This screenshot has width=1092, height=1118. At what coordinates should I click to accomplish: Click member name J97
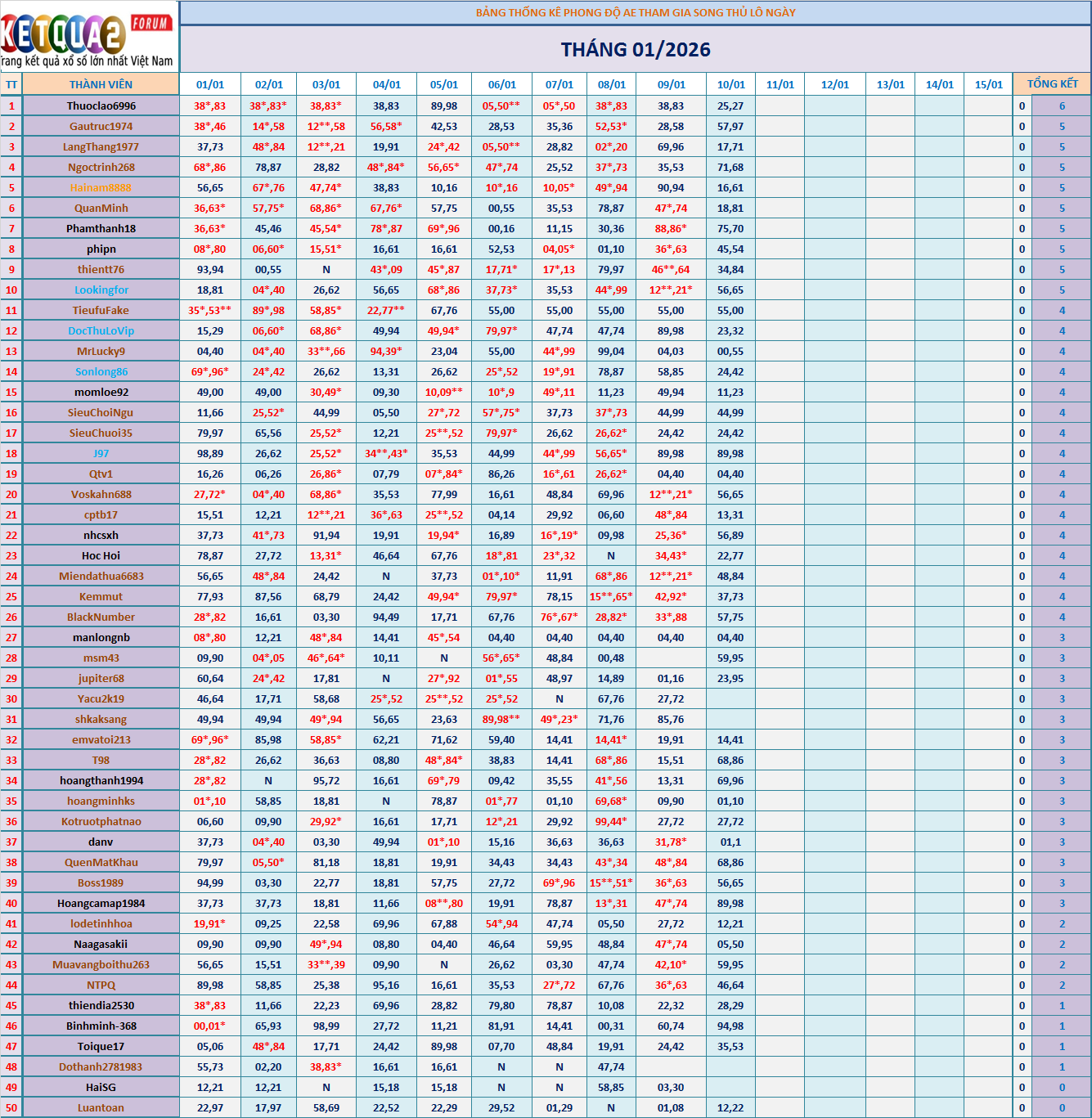coord(101,453)
